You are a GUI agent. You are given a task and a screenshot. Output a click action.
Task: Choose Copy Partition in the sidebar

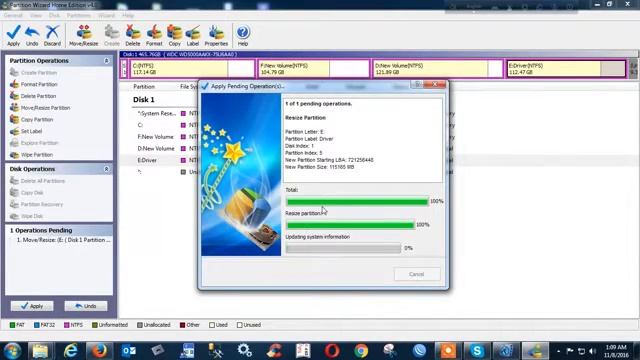(37, 120)
